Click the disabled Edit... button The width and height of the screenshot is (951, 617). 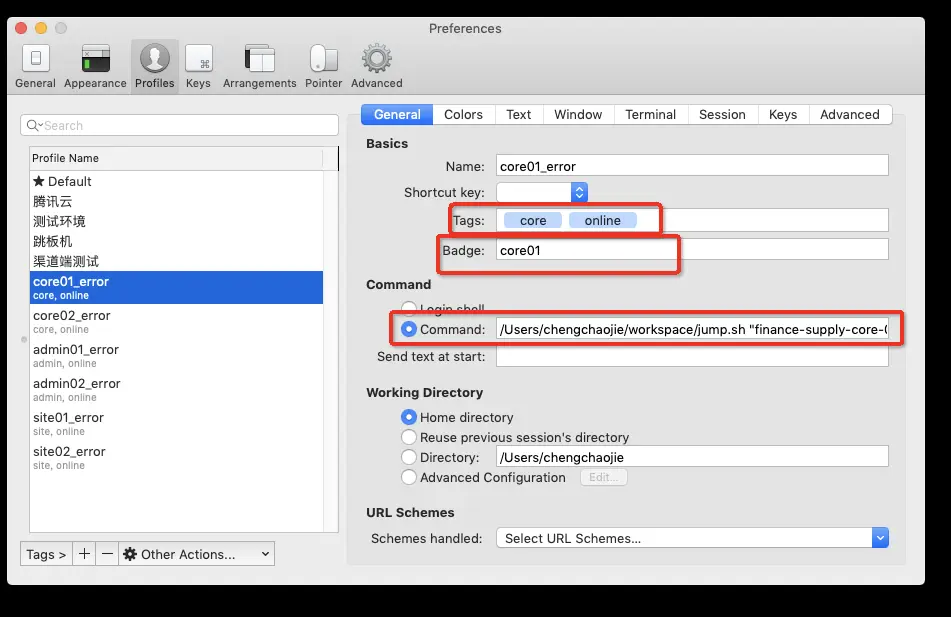603,477
